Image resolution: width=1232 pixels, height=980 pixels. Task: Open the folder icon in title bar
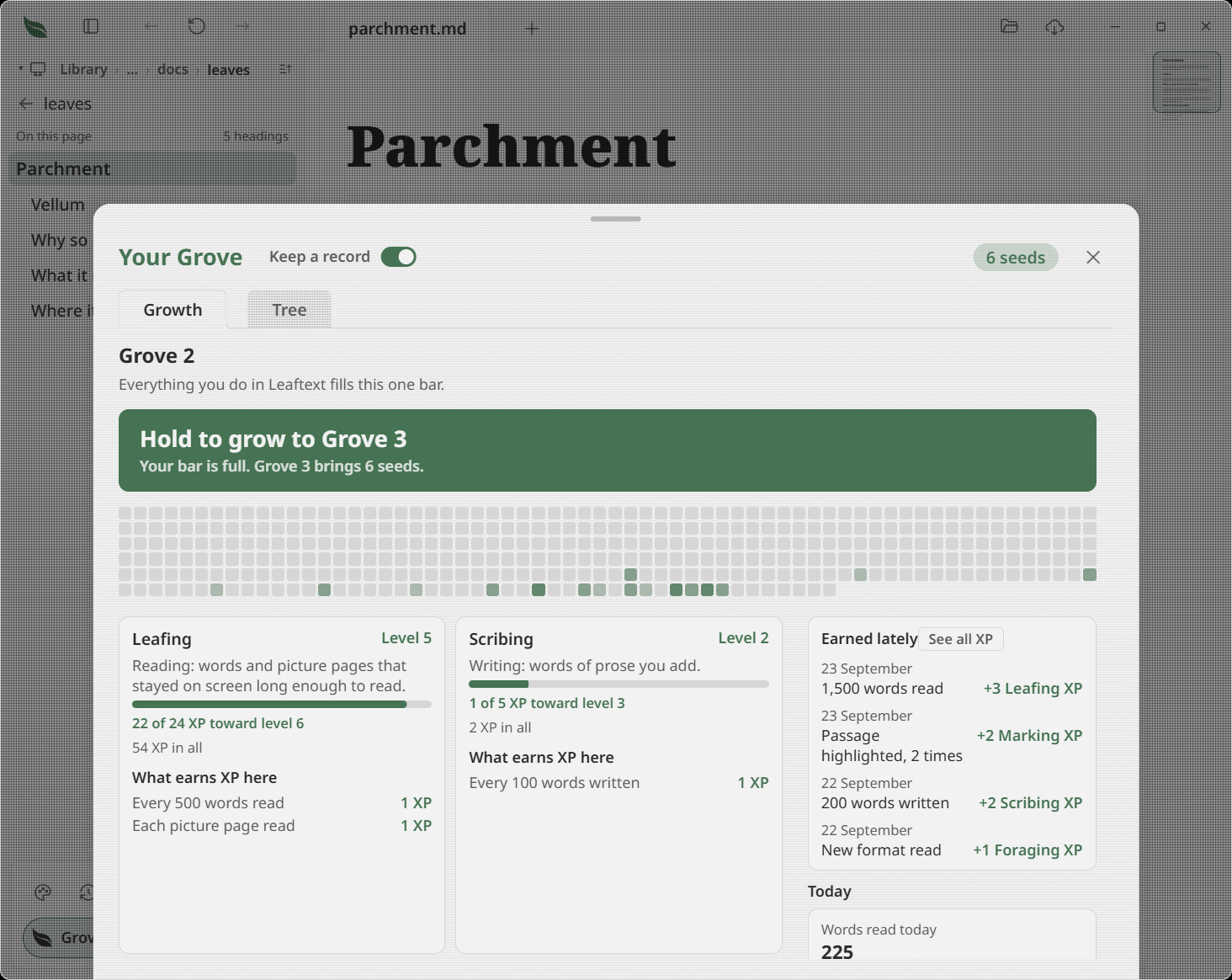pos(1010,27)
